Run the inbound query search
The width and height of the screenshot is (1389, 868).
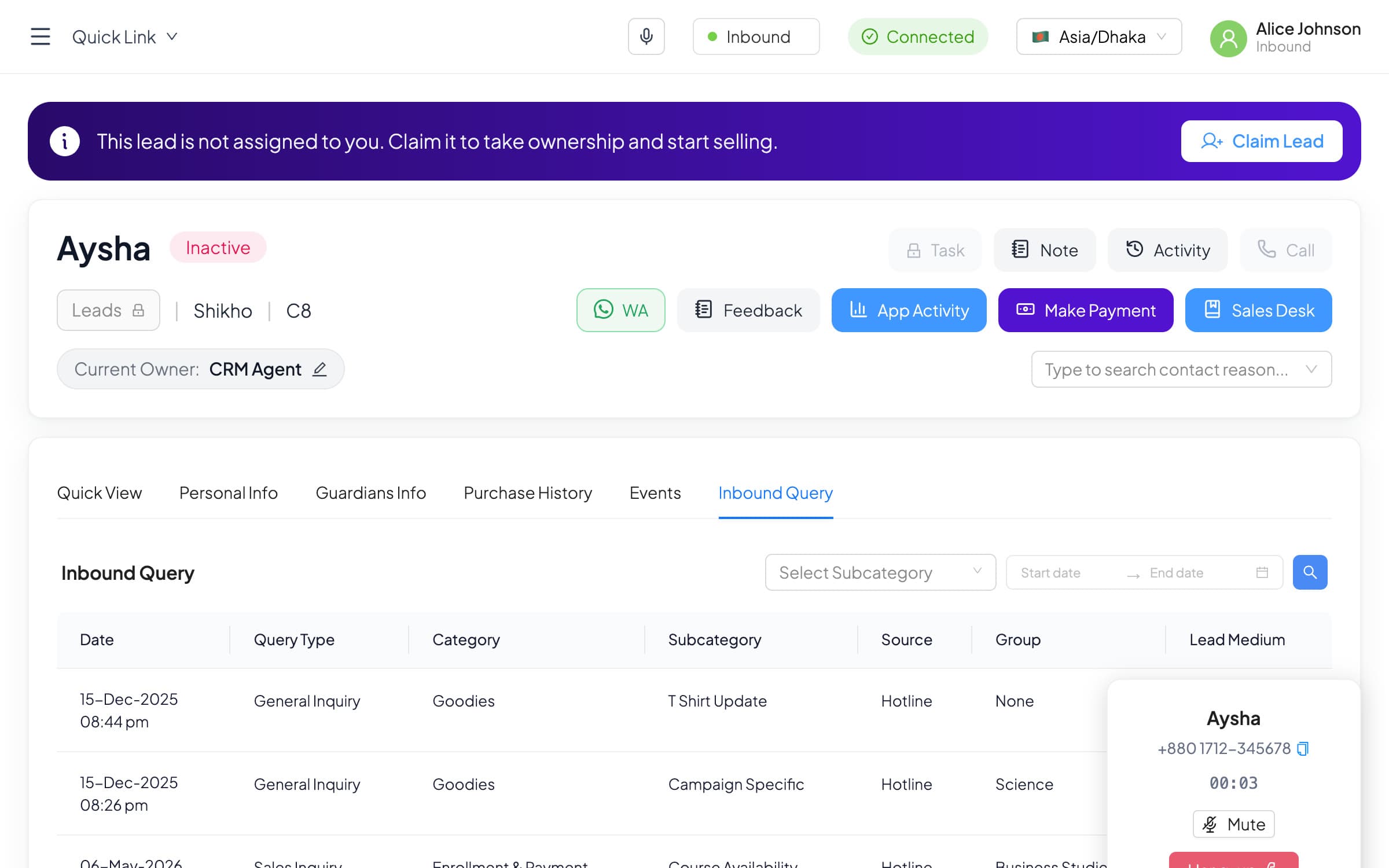(1310, 572)
